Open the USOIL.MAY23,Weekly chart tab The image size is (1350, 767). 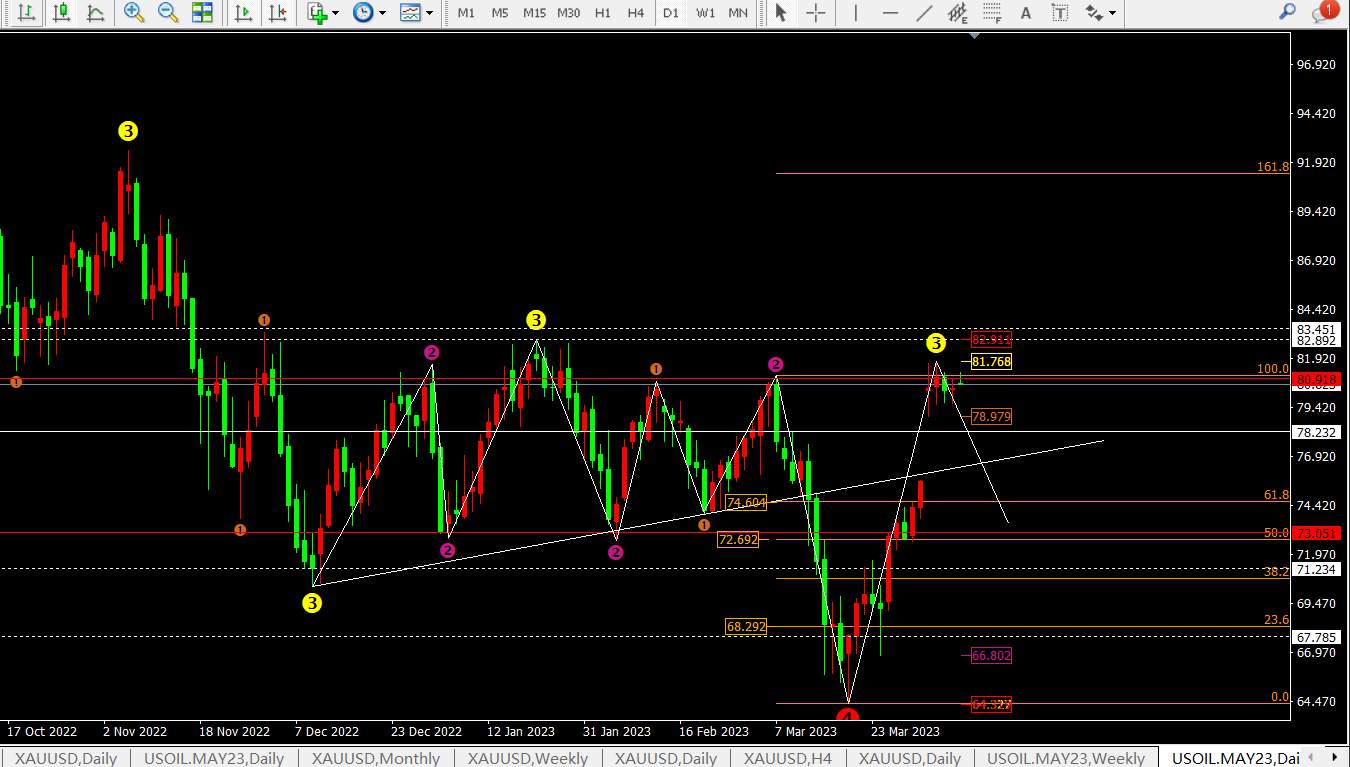[1066, 758]
